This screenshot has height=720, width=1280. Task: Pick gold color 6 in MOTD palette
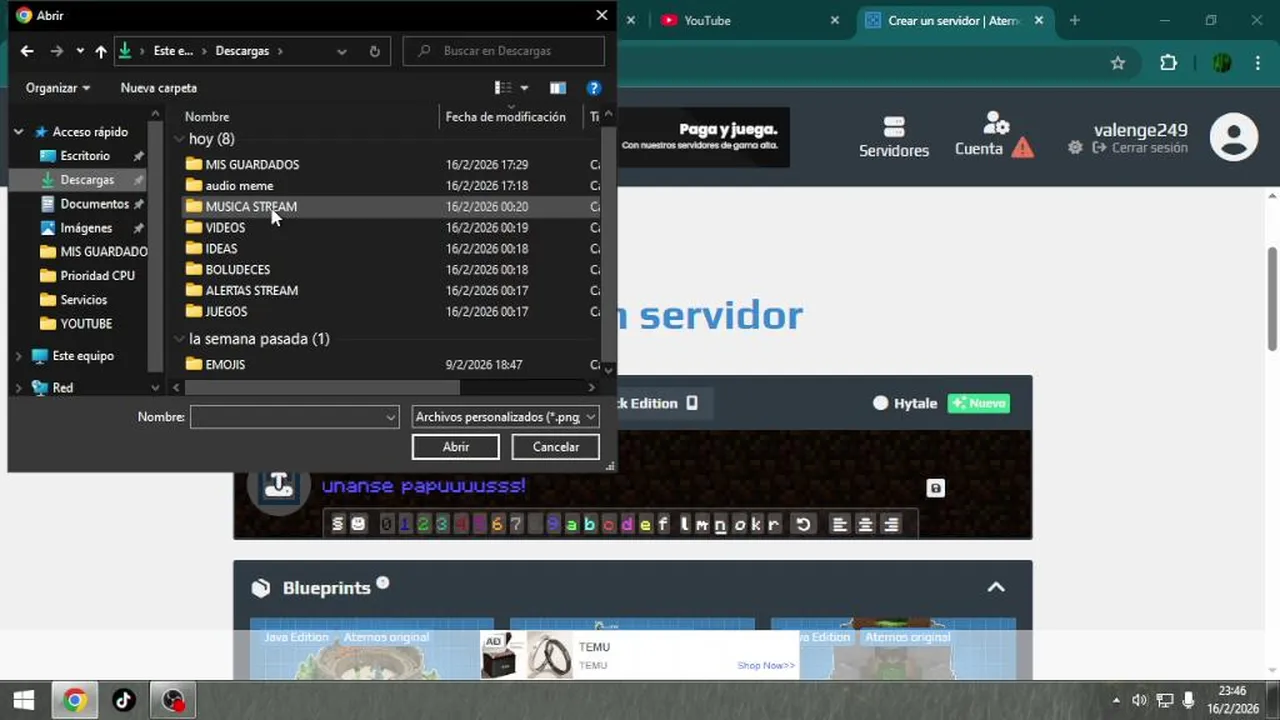[497, 524]
